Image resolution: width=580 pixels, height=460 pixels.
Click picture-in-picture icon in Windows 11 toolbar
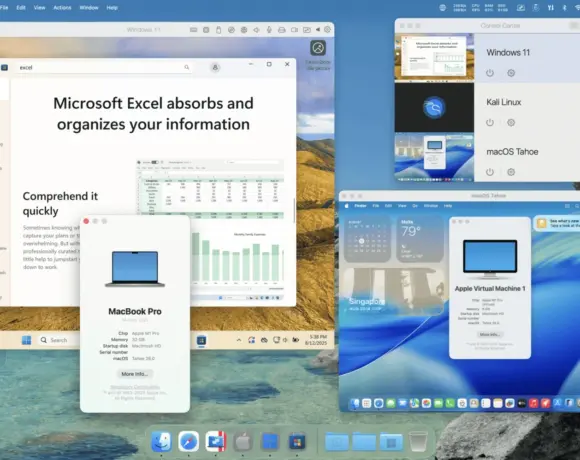pyautogui.click(x=307, y=30)
